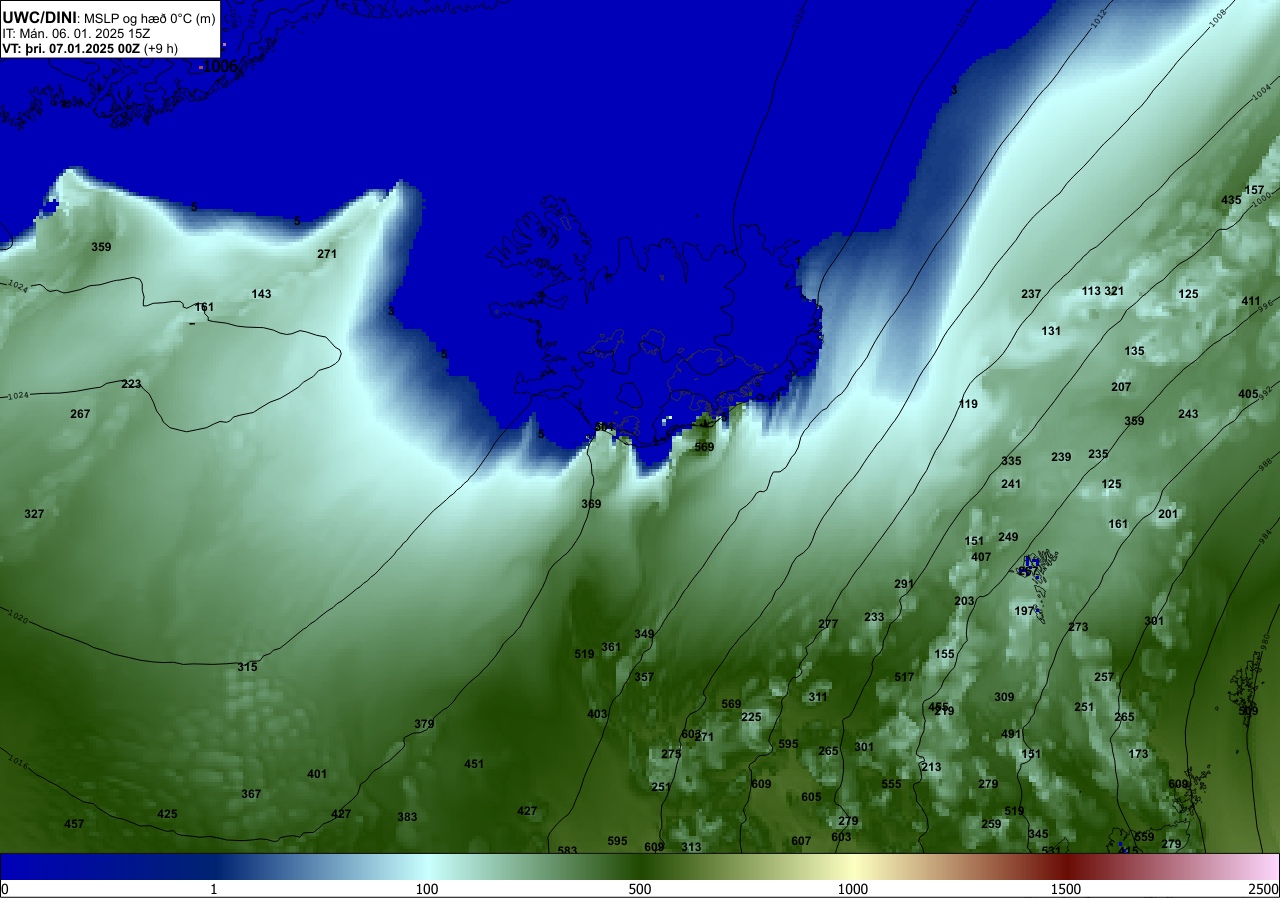Viewport: 1280px width, 898px height.
Task: Click the map value 143
Action: click(x=261, y=294)
